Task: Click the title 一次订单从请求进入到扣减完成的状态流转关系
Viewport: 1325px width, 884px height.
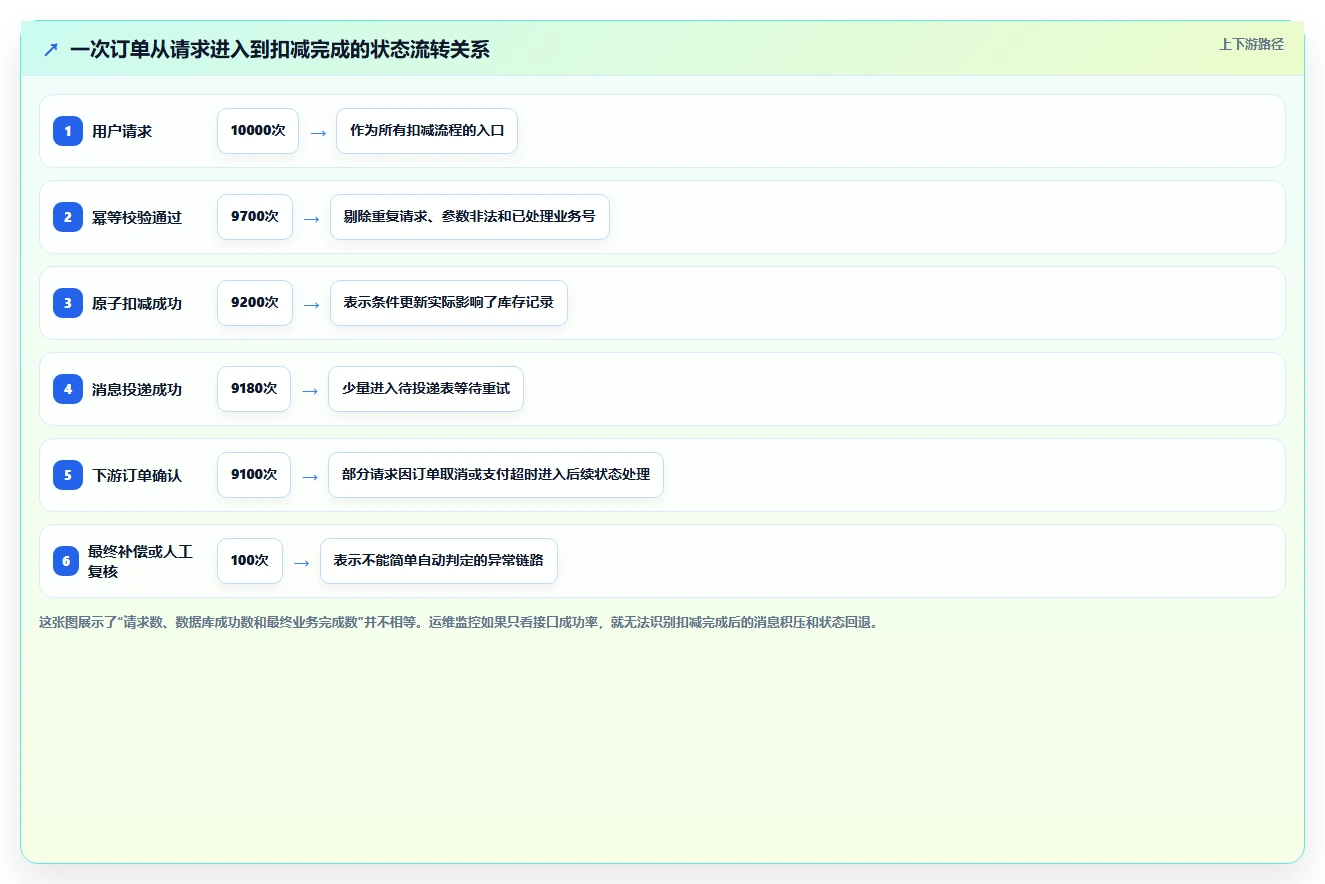Action: click(x=280, y=49)
